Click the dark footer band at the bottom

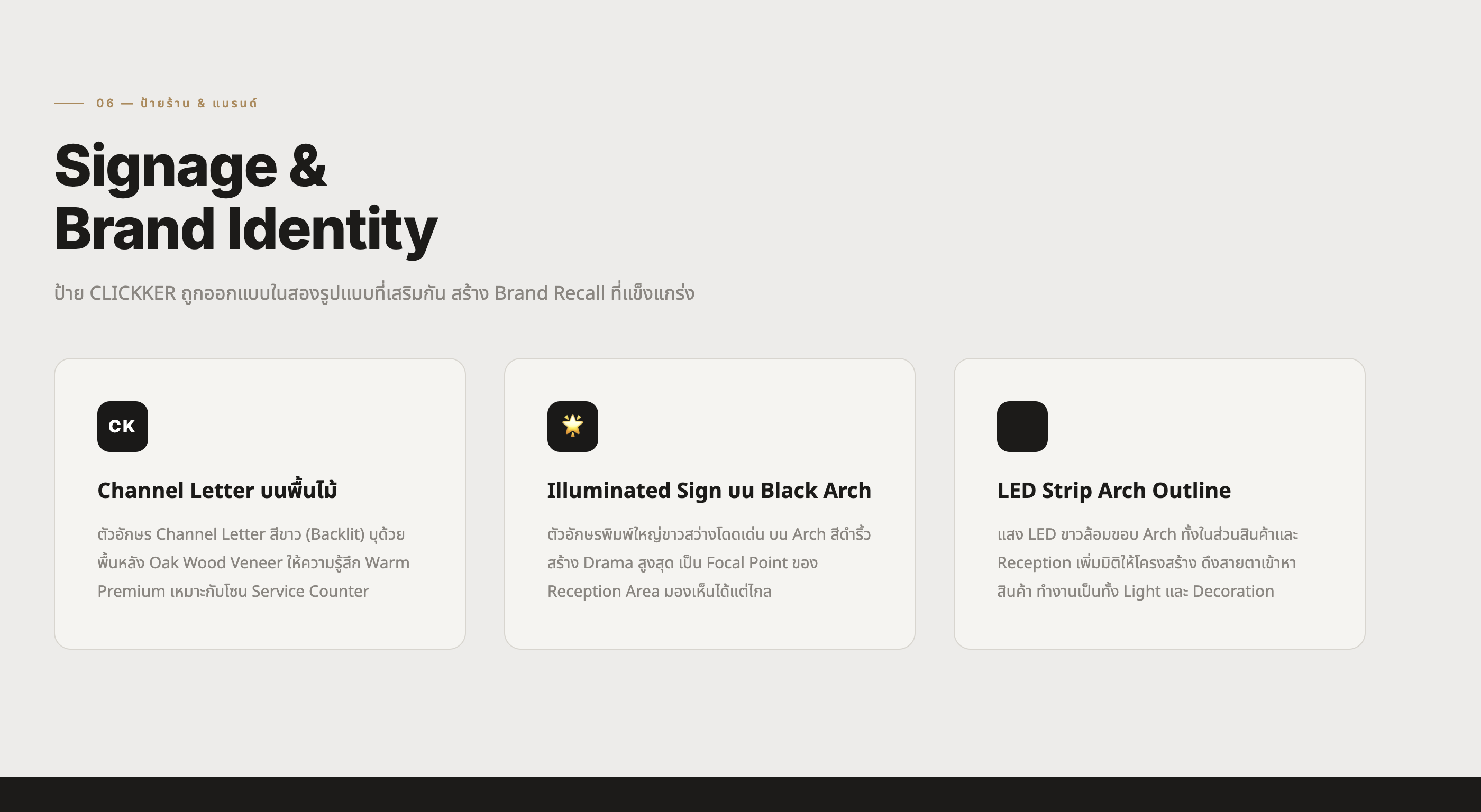(740, 794)
